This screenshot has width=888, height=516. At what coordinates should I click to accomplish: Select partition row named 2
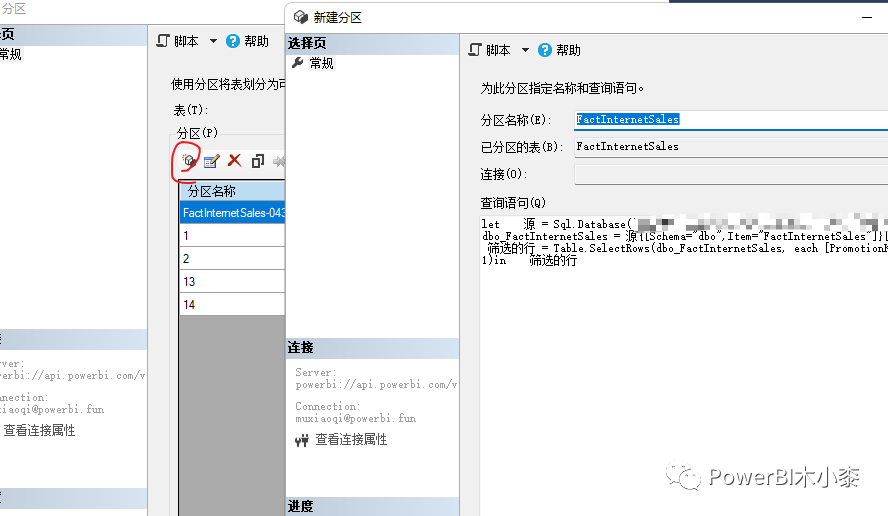point(233,259)
